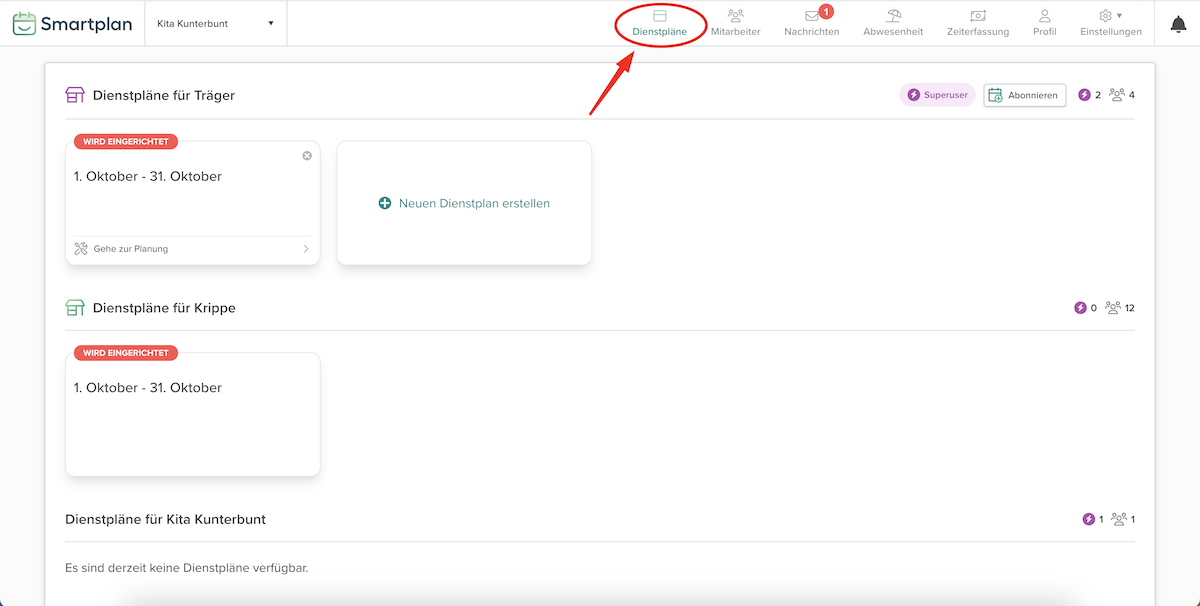The image size is (1200, 606).
Task: Click the Träger employee count icon
Action: [x=1117, y=95]
